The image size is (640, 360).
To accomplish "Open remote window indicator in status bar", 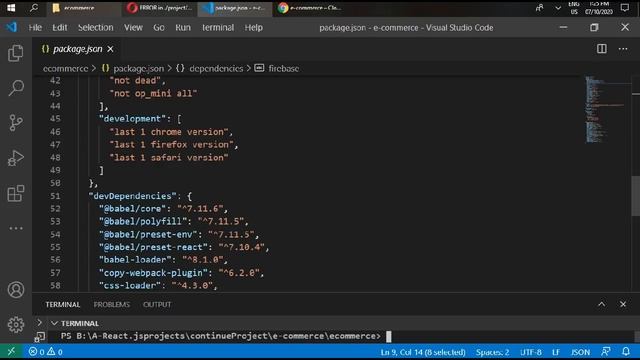I will 11,351.
